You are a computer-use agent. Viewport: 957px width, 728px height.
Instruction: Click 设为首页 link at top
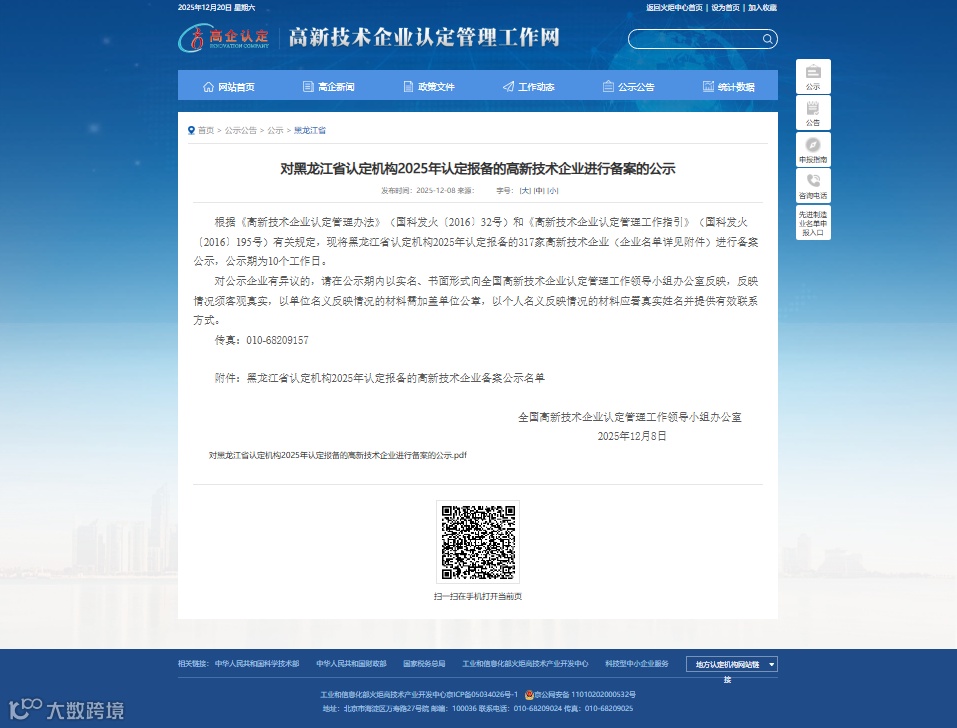pos(726,8)
